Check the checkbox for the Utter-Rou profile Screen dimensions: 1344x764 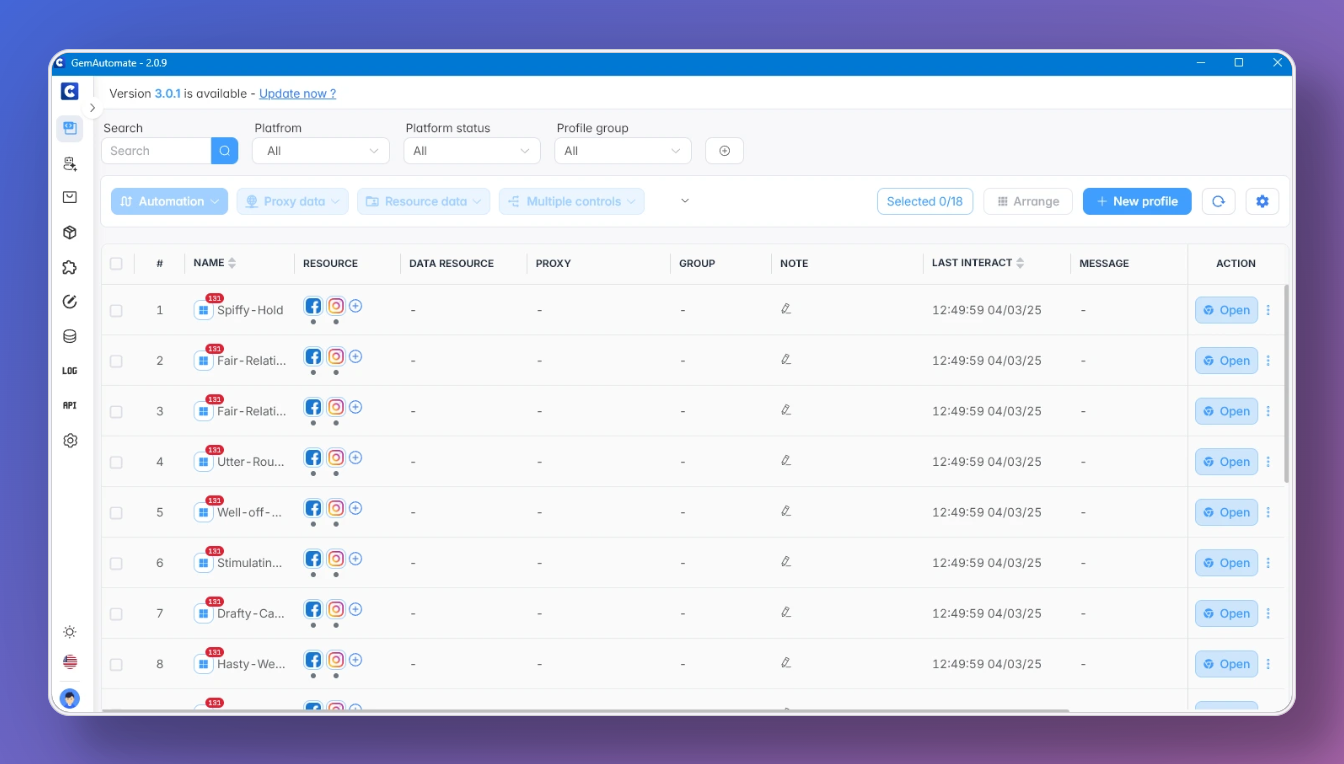pyautogui.click(x=116, y=461)
